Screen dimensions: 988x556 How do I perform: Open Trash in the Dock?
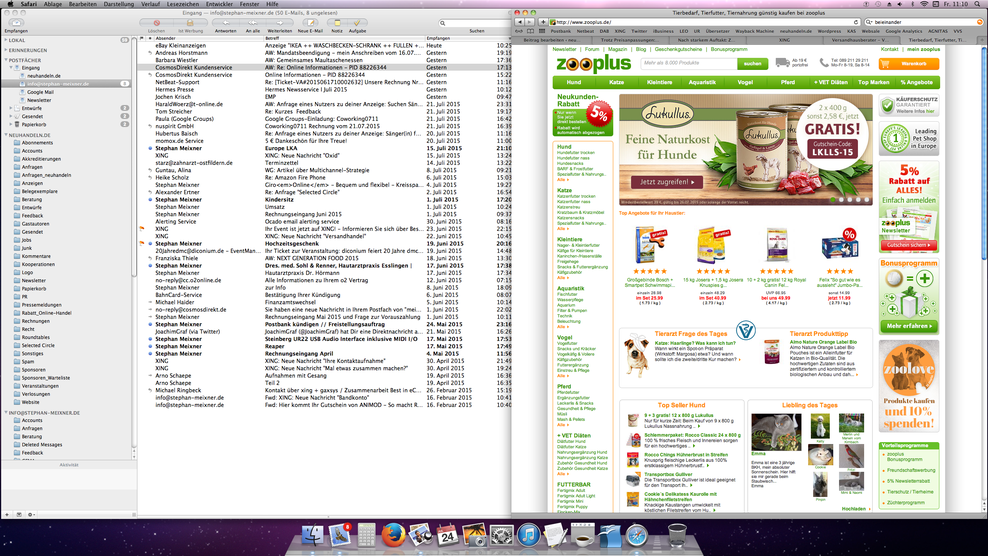coord(677,535)
